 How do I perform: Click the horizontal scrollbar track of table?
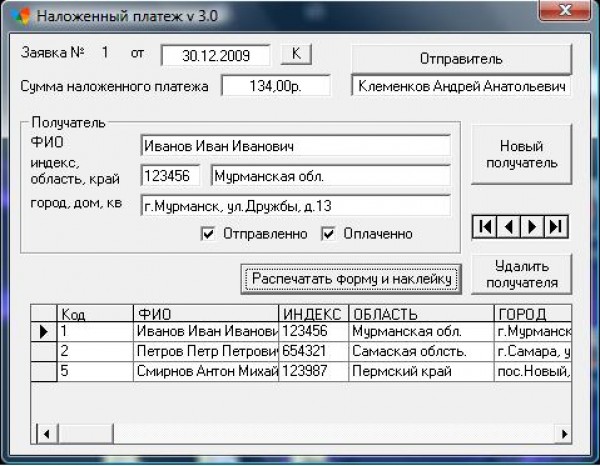click(300, 433)
